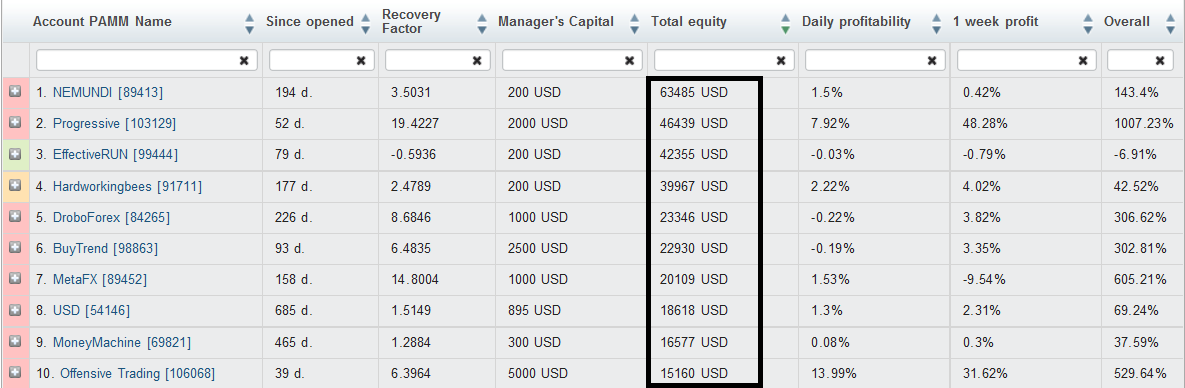Clear the Daily profitability filter field
The width and height of the screenshot is (1185, 388).
coord(933,61)
